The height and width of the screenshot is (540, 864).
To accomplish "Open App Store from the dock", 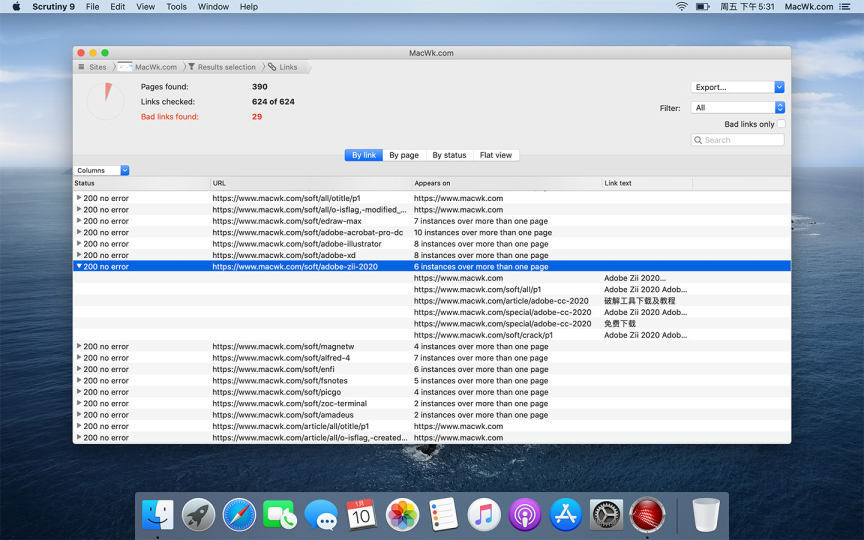I will point(566,515).
